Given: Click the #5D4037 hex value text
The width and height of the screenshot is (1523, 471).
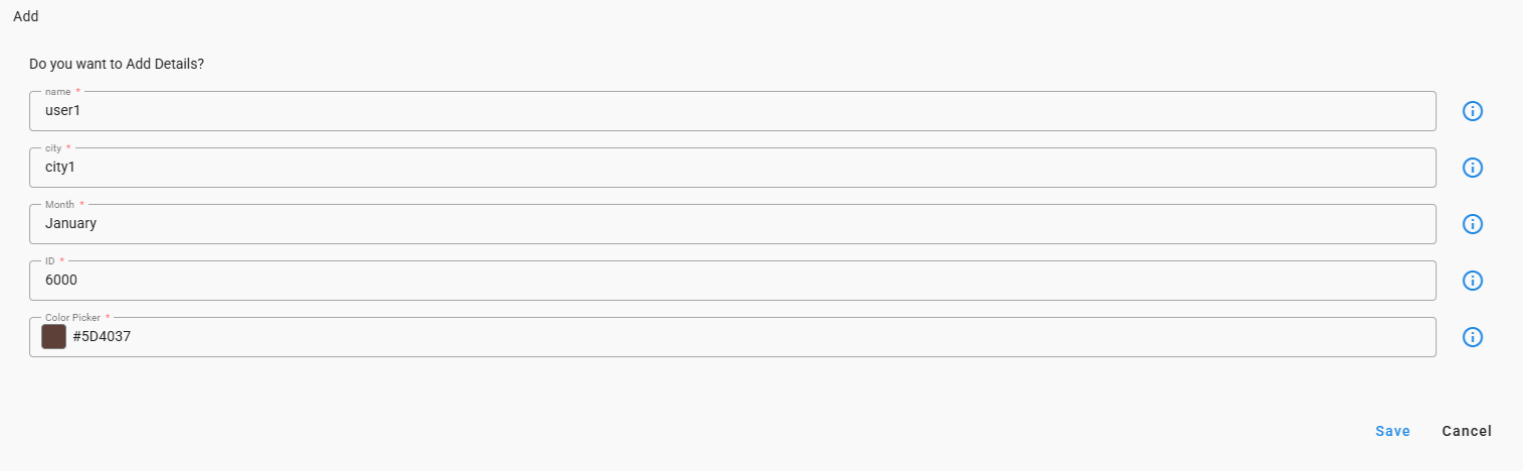Looking at the screenshot, I should point(102,337).
